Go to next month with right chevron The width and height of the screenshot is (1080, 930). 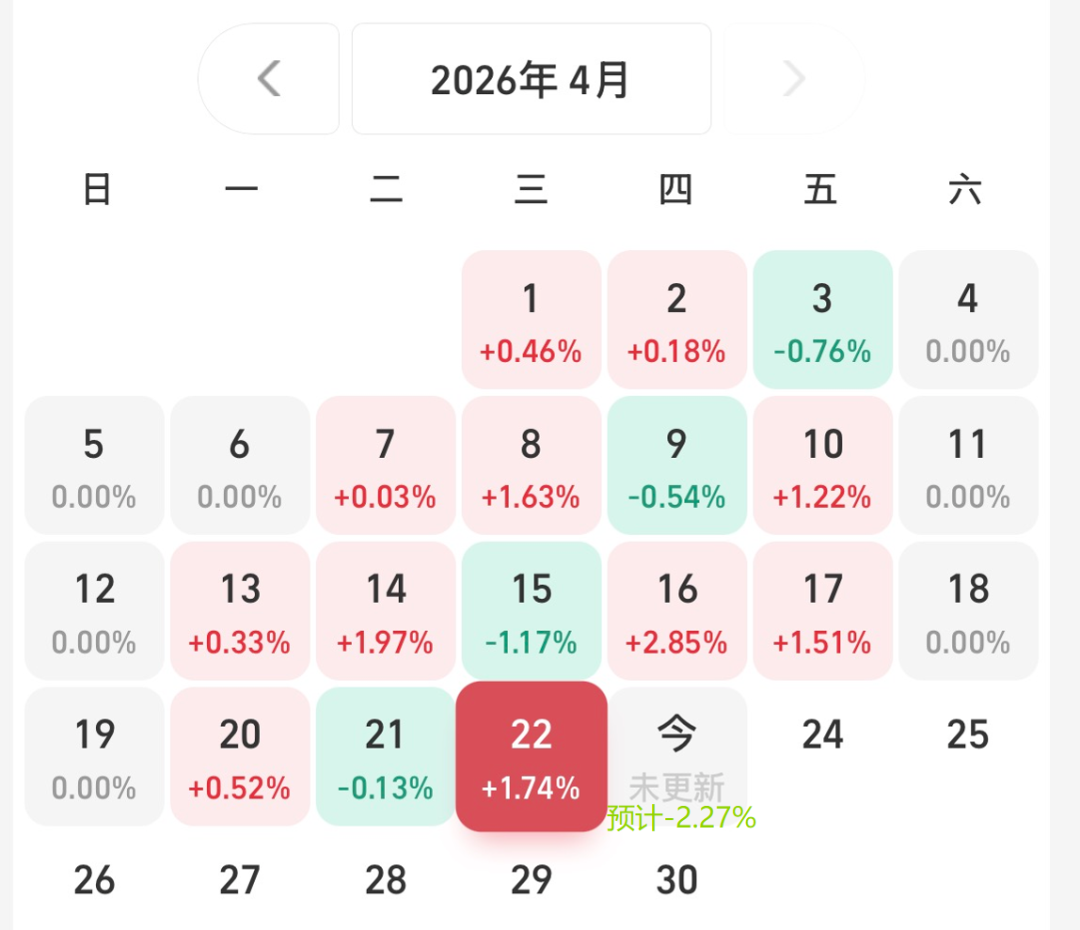(x=794, y=79)
